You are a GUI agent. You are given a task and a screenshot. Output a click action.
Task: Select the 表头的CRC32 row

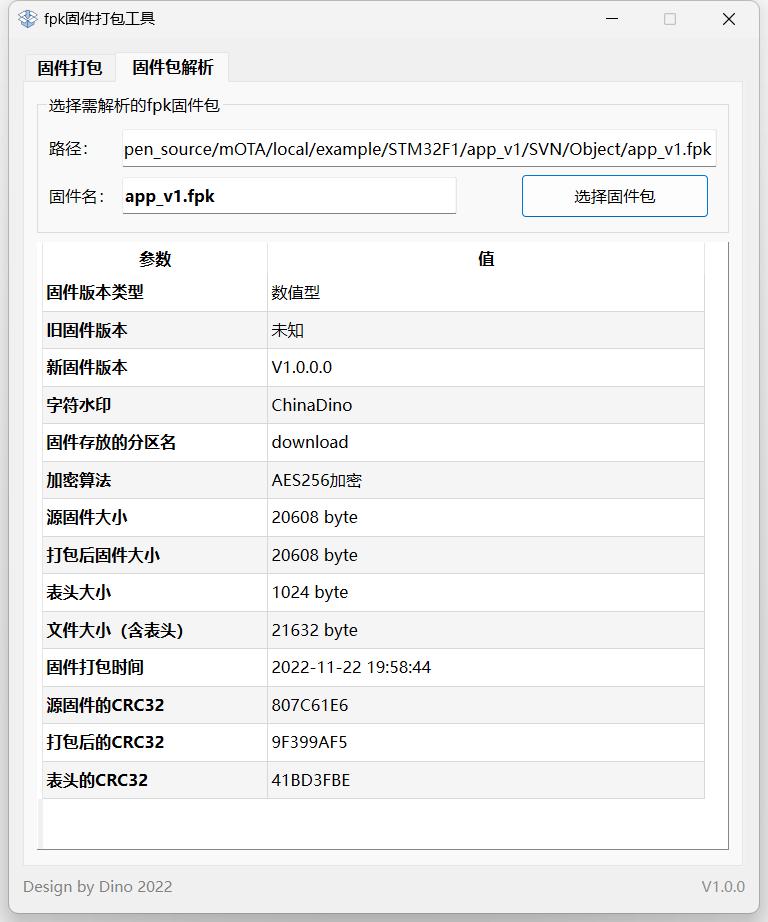[373, 780]
